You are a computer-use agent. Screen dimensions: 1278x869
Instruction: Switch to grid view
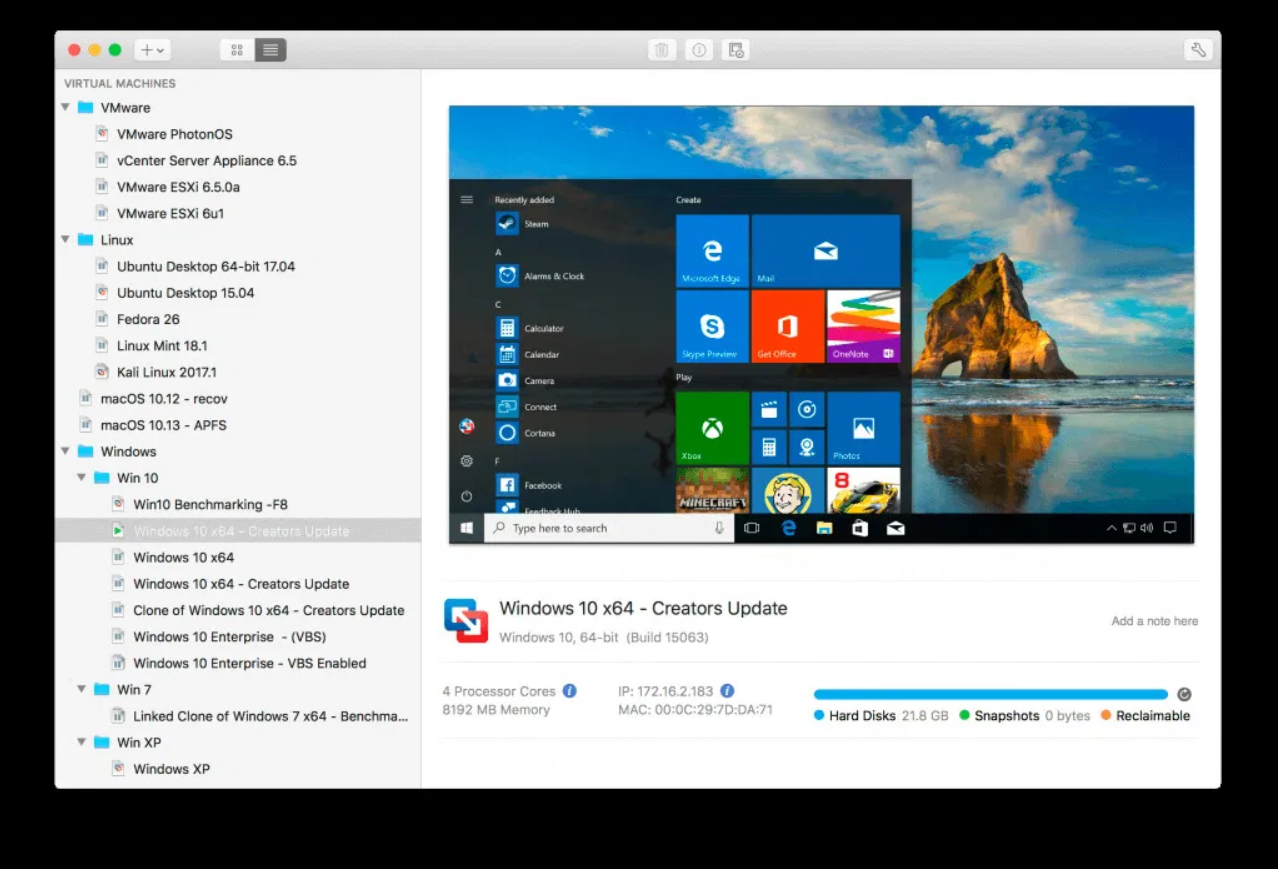pyautogui.click(x=236, y=49)
